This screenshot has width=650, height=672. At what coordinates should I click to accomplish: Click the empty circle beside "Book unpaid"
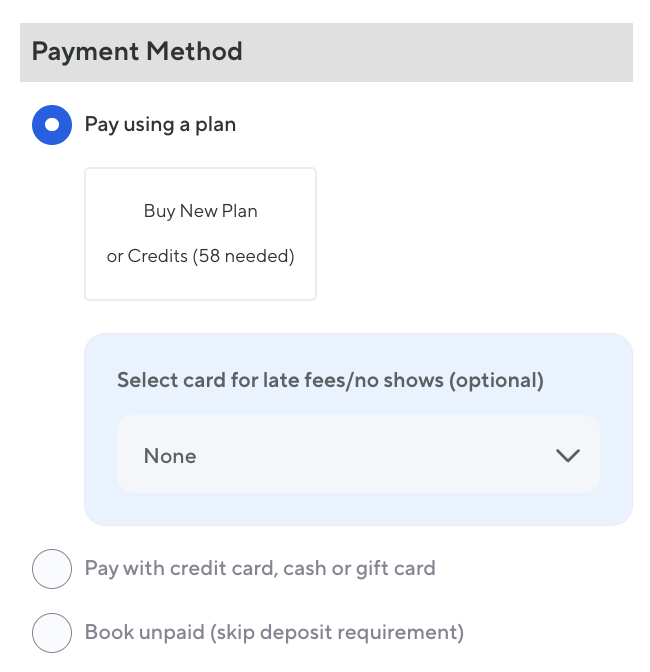[x=52, y=632]
